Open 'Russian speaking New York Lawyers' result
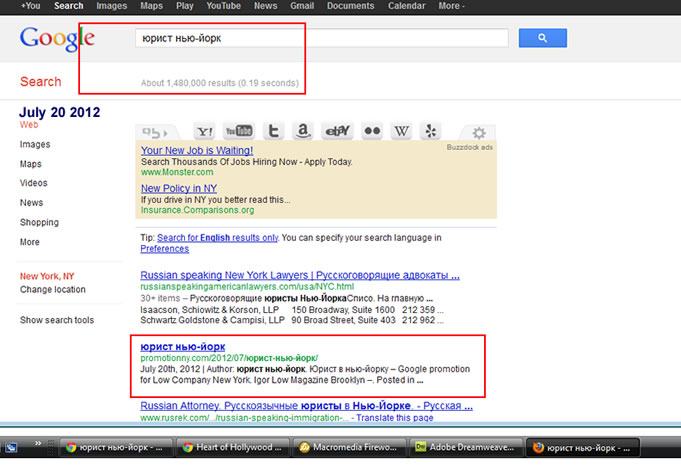 pos(300,275)
